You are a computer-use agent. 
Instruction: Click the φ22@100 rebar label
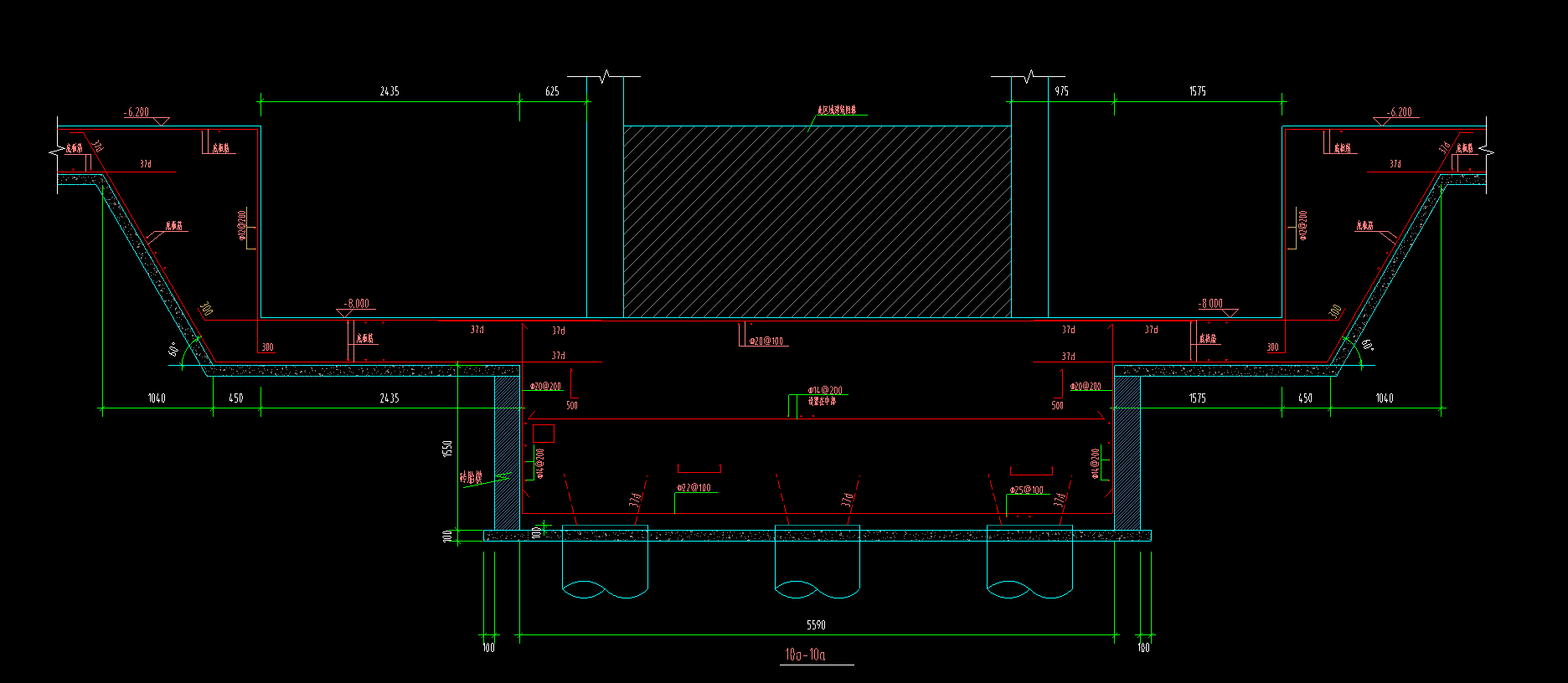click(694, 487)
